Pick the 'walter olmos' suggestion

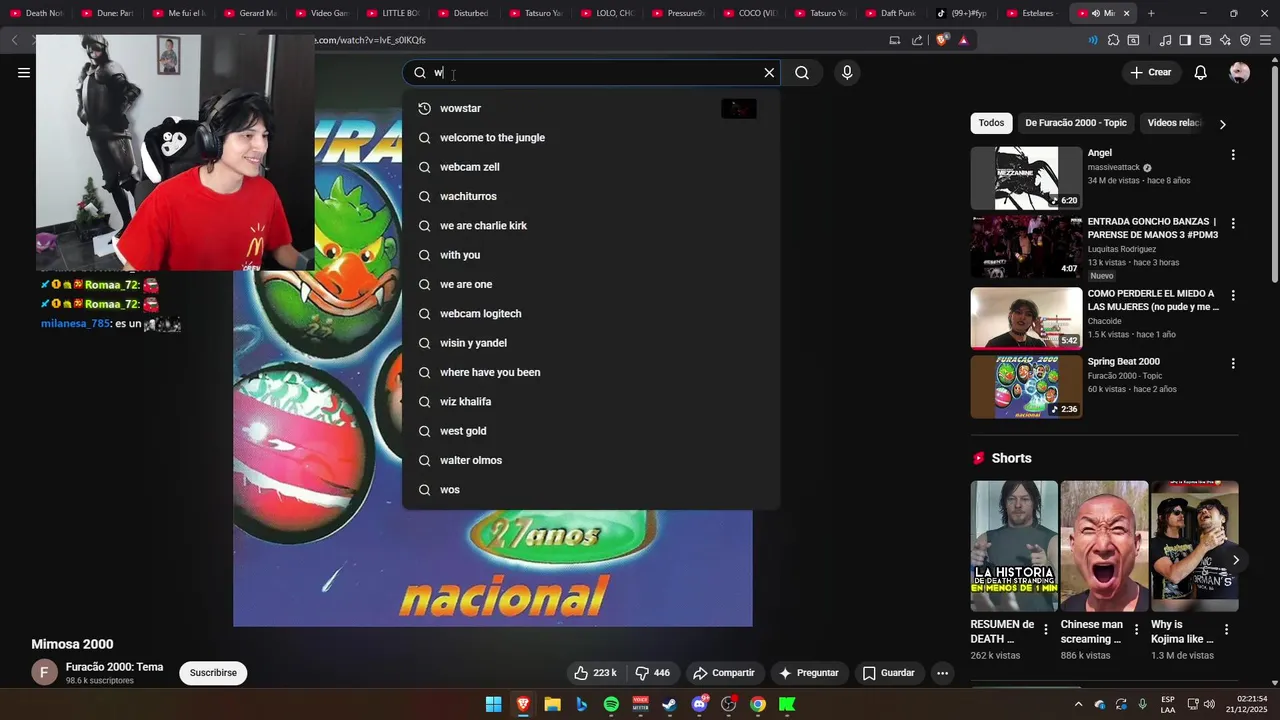pyautogui.click(x=590, y=460)
